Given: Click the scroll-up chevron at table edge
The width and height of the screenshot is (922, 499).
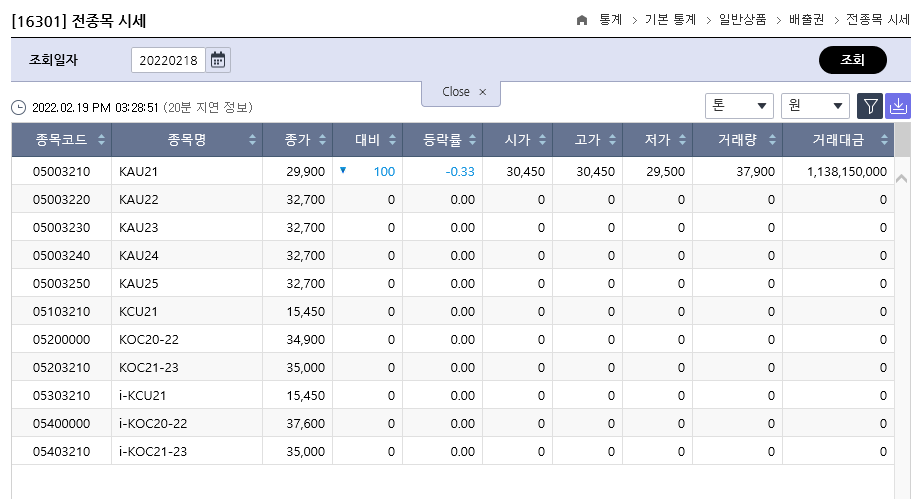Looking at the screenshot, I should pyautogui.click(x=901, y=179).
